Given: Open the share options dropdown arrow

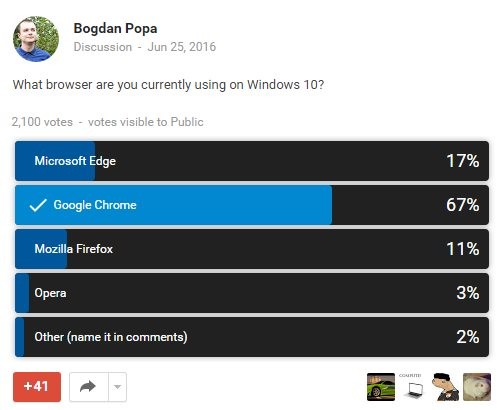Looking at the screenshot, I should click(x=117, y=387).
